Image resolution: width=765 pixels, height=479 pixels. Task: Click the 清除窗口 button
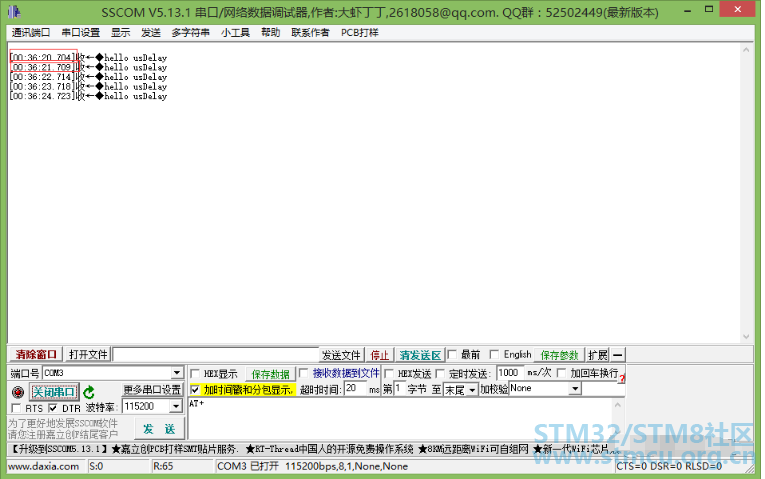[36, 355]
